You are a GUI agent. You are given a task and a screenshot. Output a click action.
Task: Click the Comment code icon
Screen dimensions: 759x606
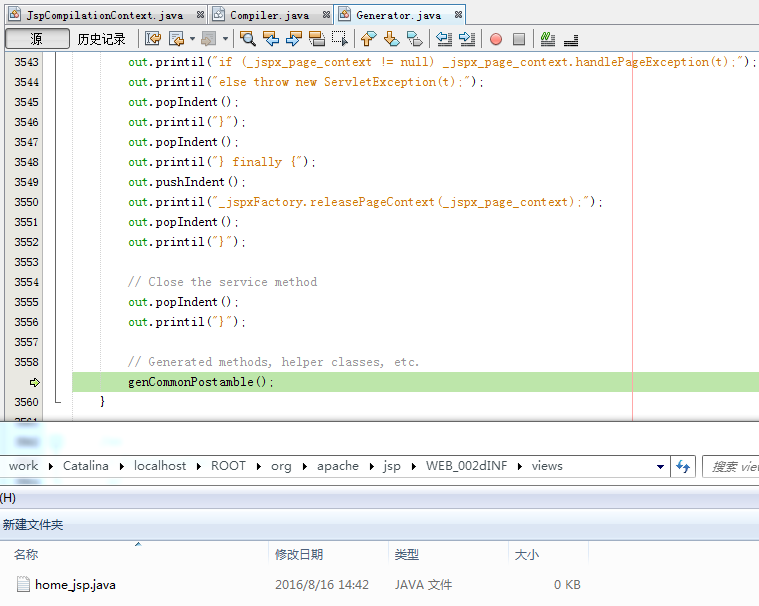(x=547, y=39)
